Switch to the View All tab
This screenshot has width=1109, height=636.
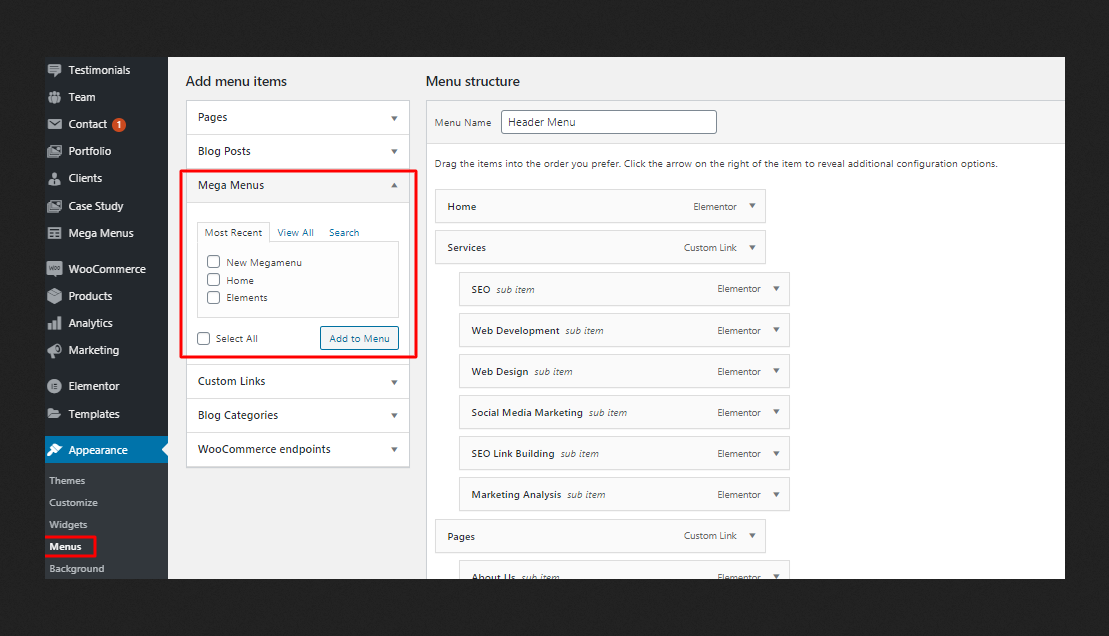tap(295, 232)
